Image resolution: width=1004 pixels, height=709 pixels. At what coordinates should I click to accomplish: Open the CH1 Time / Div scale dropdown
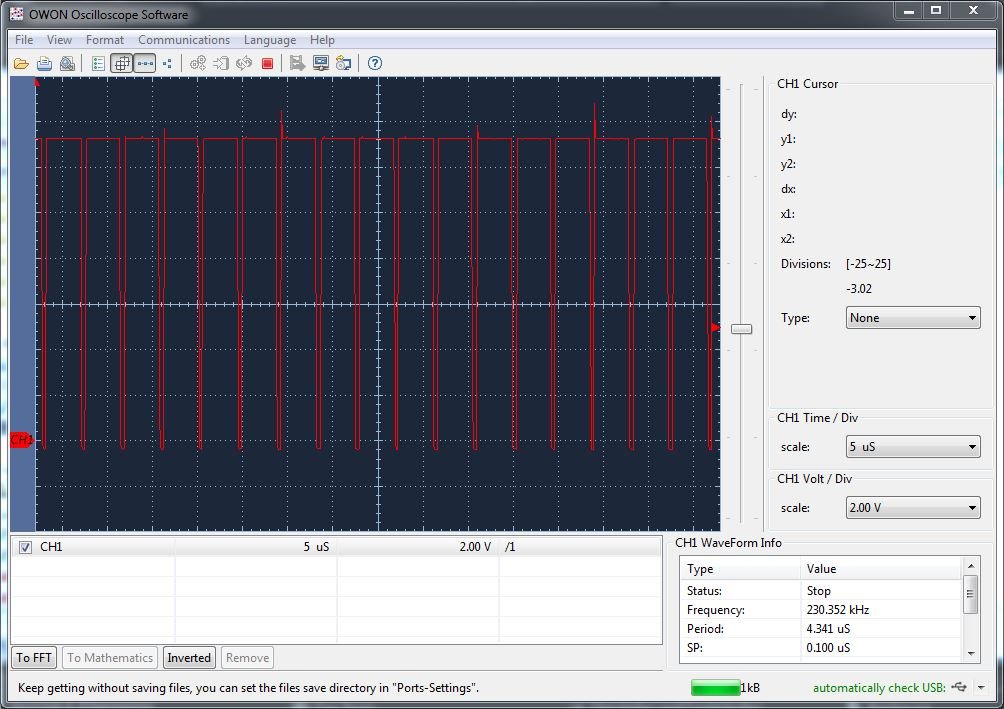pos(912,446)
